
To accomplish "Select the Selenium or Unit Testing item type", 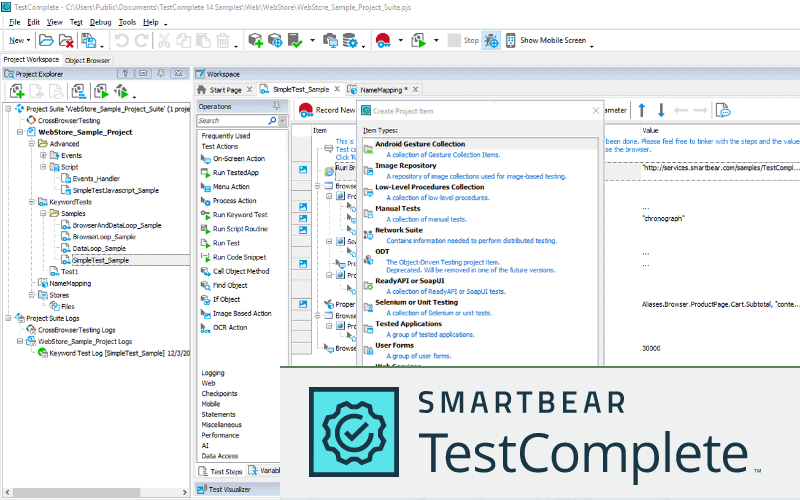I will (481, 308).
